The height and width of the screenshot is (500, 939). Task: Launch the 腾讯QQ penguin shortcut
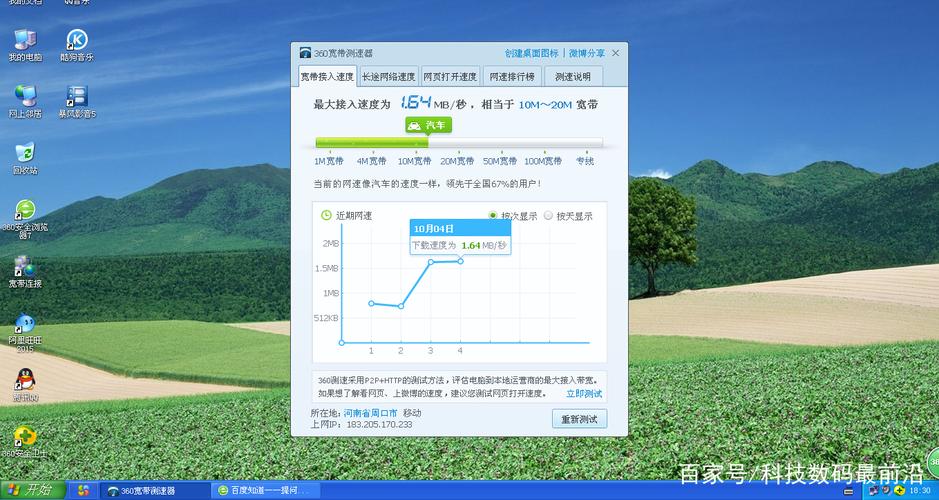[x=25, y=384]
